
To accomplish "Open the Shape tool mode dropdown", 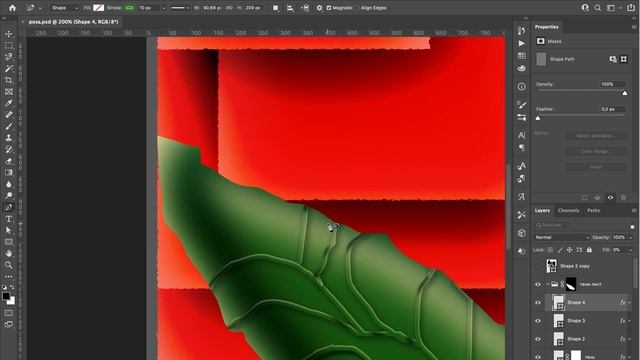I will 65,8.
